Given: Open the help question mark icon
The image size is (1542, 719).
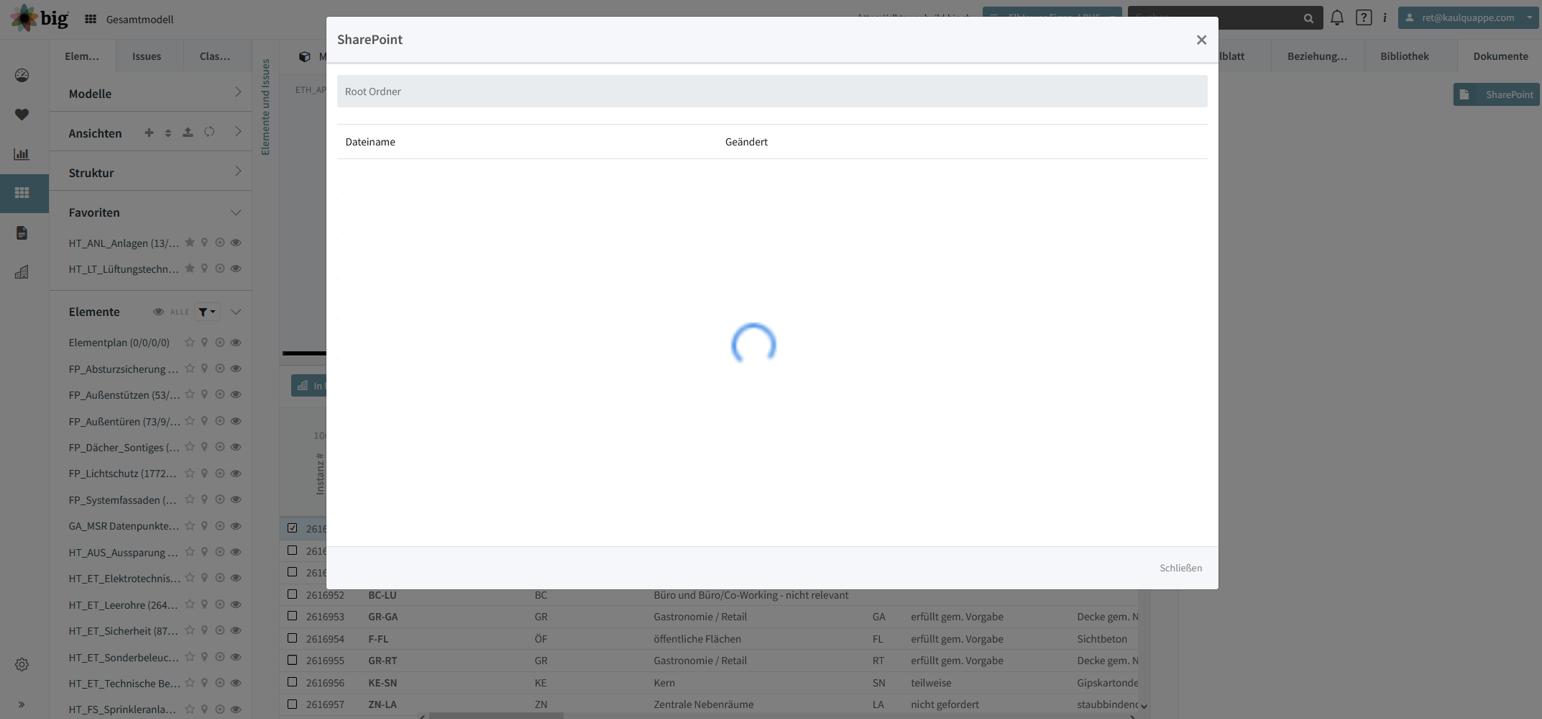Looking at the screenshot, I should (1364, 17).
